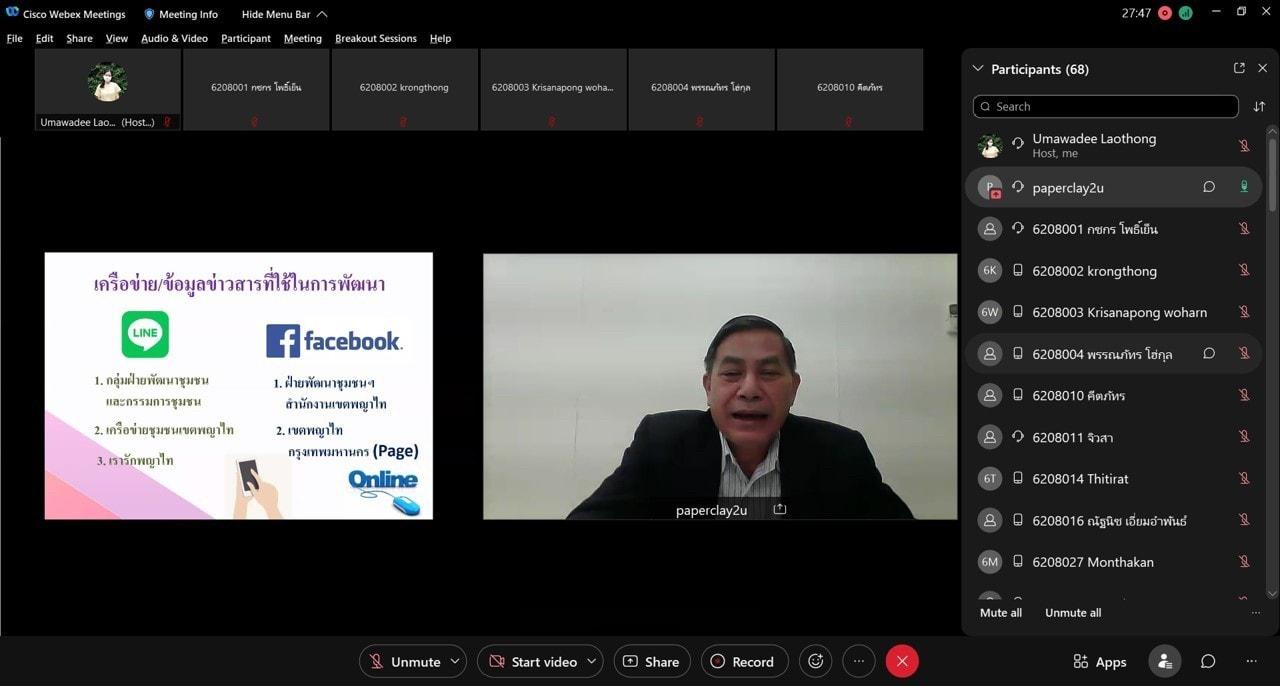Viewport: 1280px width, 686px height.
Task: Sort the participants list
Action: click(1259, 106)
